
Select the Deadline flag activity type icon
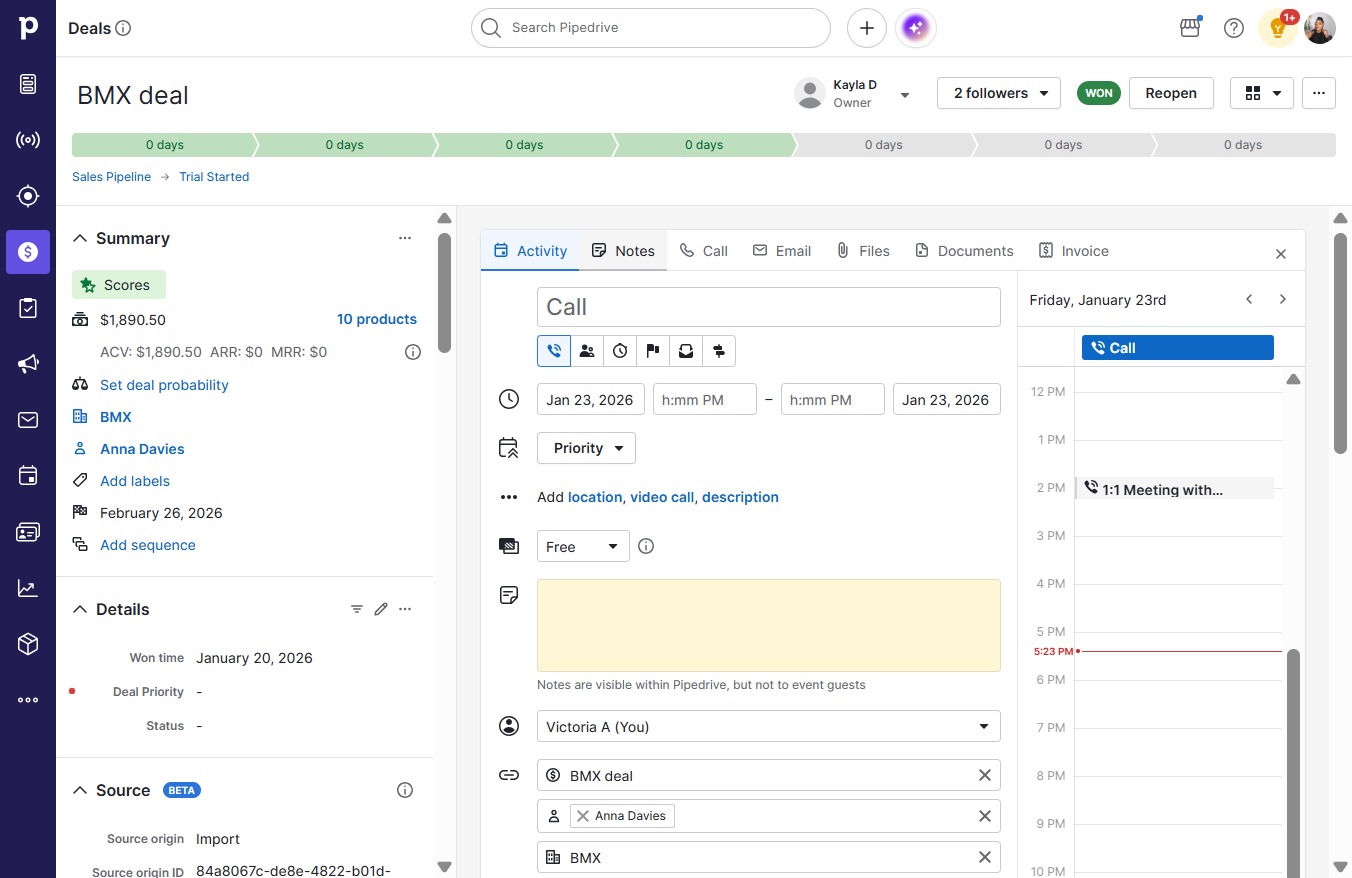[653, 351]
